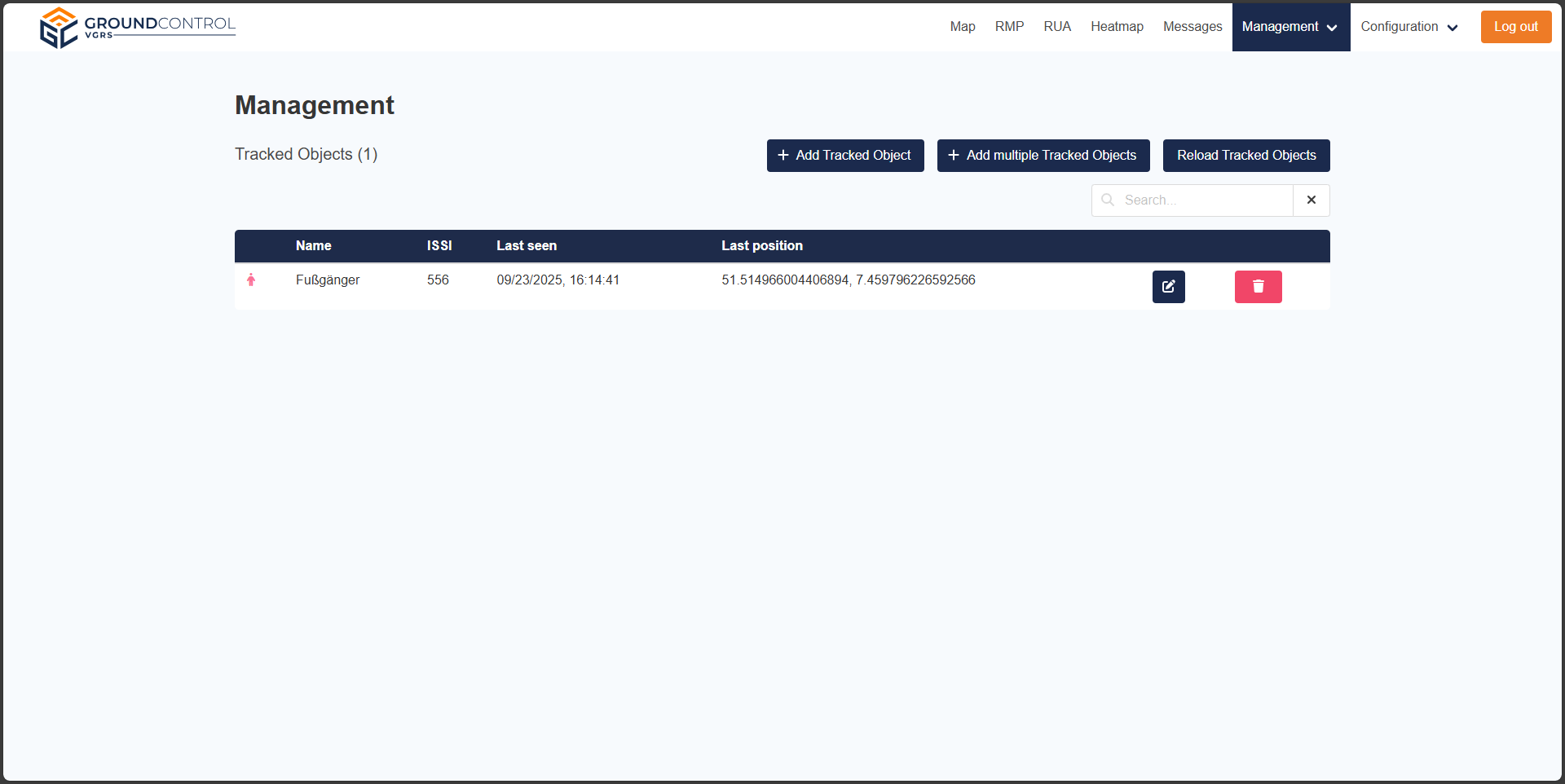Open the Configuration dropdown menu
Viewport: 1565px width, 784px height.
coord(1408,27)
